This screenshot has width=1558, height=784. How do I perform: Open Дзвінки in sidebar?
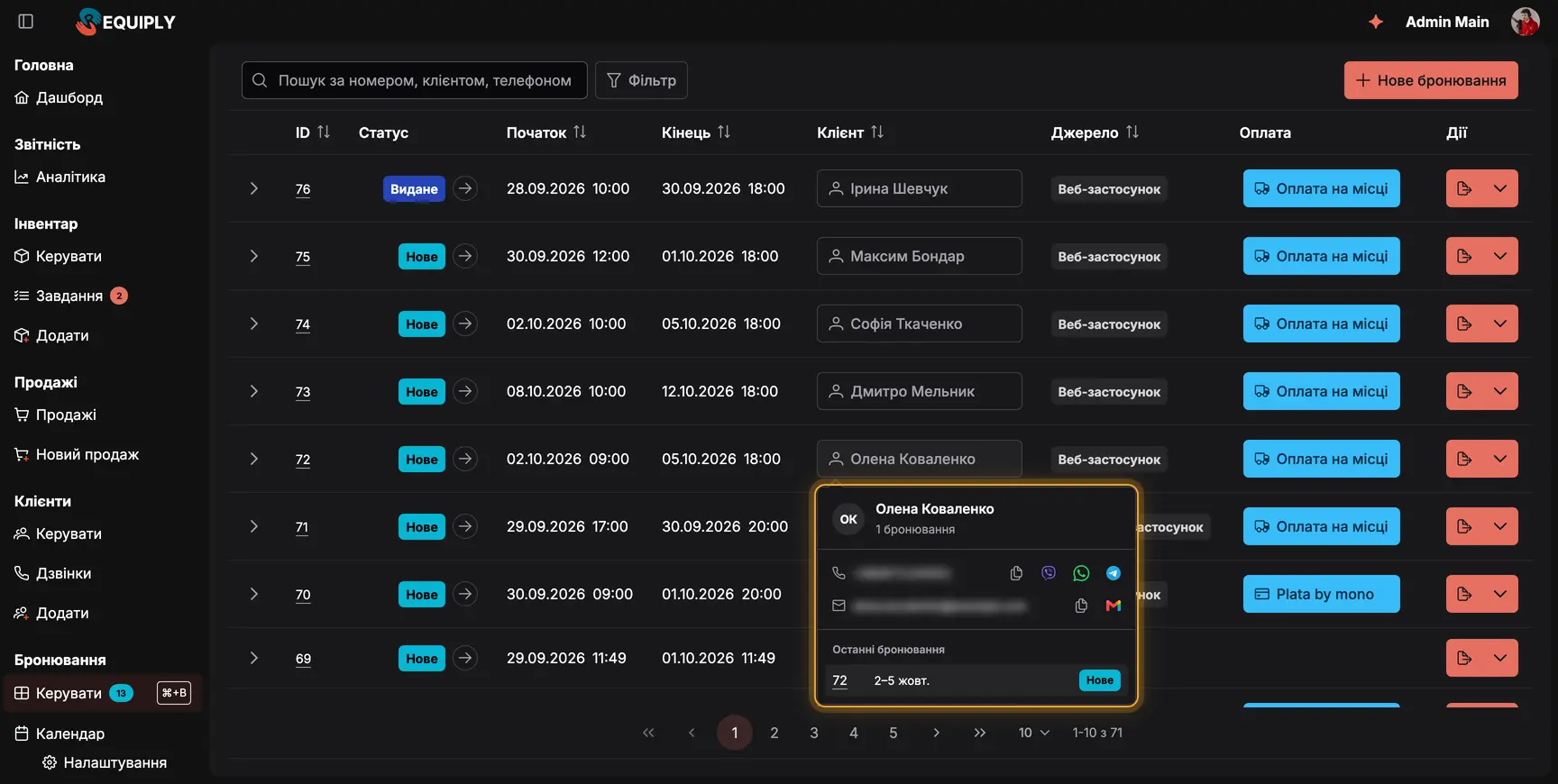point(52,573)
